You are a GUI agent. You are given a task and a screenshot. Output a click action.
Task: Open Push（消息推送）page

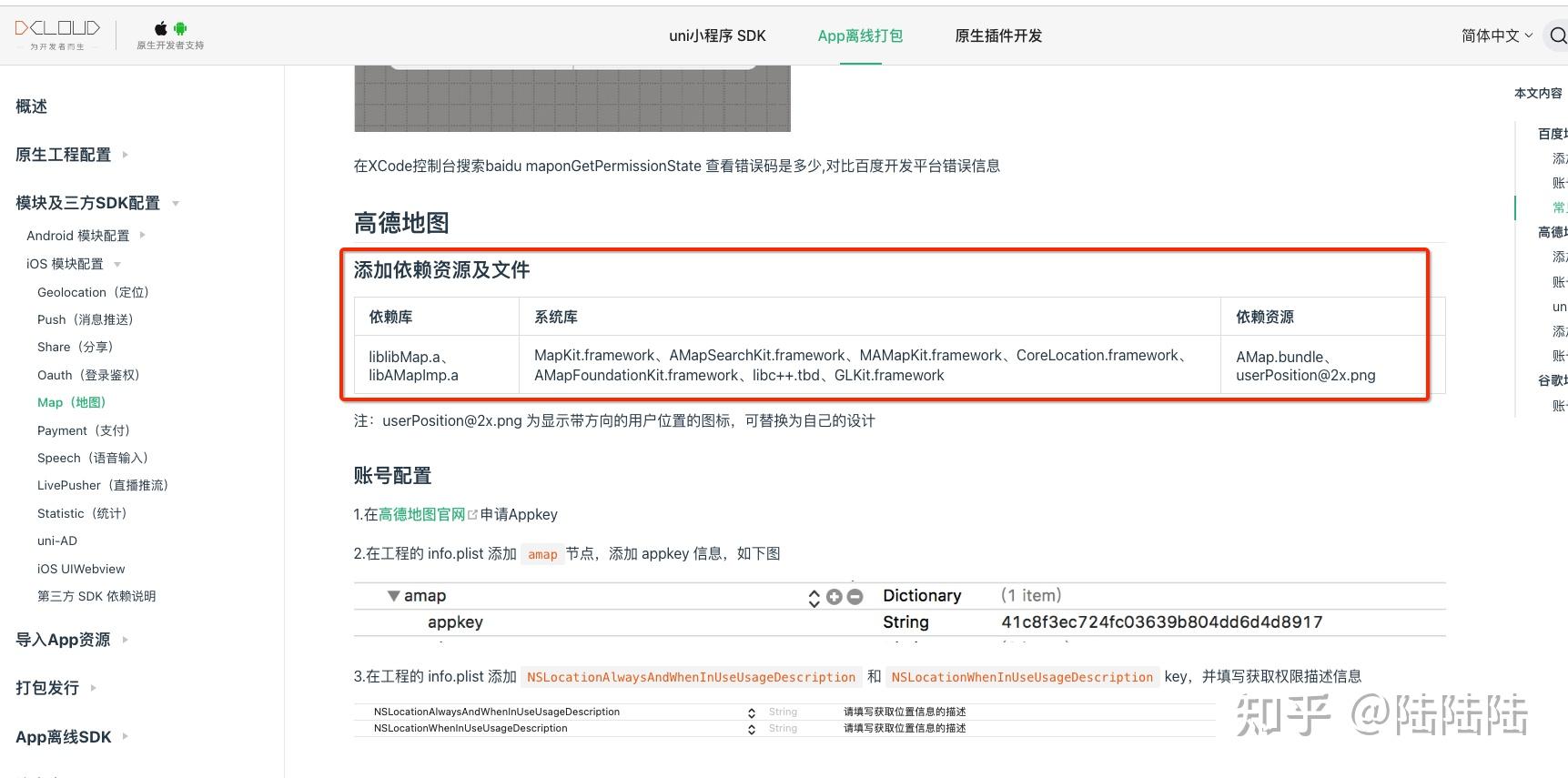click(x=86, y=319)
